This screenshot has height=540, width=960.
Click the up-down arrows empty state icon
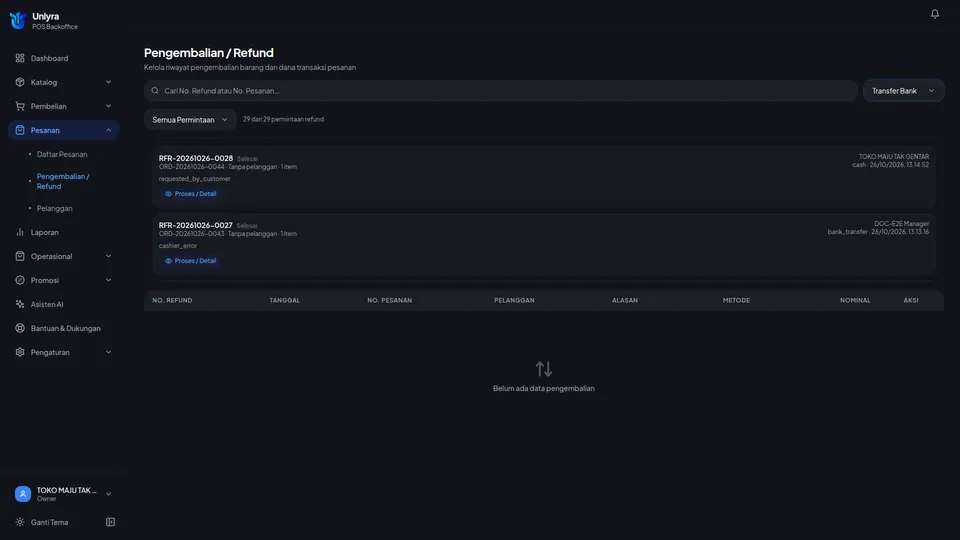tap(544, 369)
